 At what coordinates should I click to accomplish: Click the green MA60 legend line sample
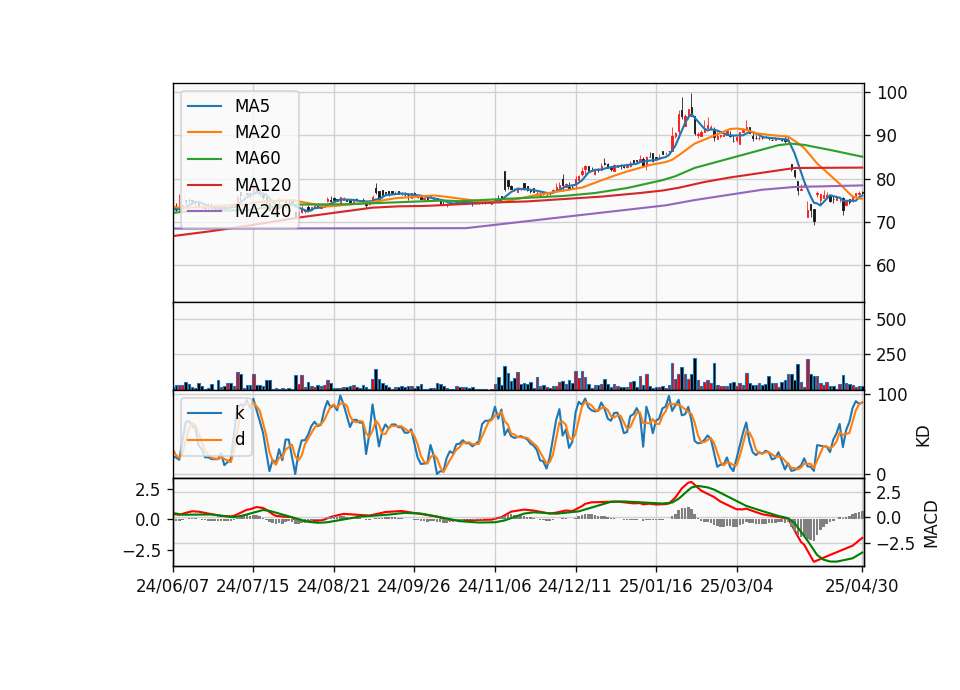tap(204, 159)
